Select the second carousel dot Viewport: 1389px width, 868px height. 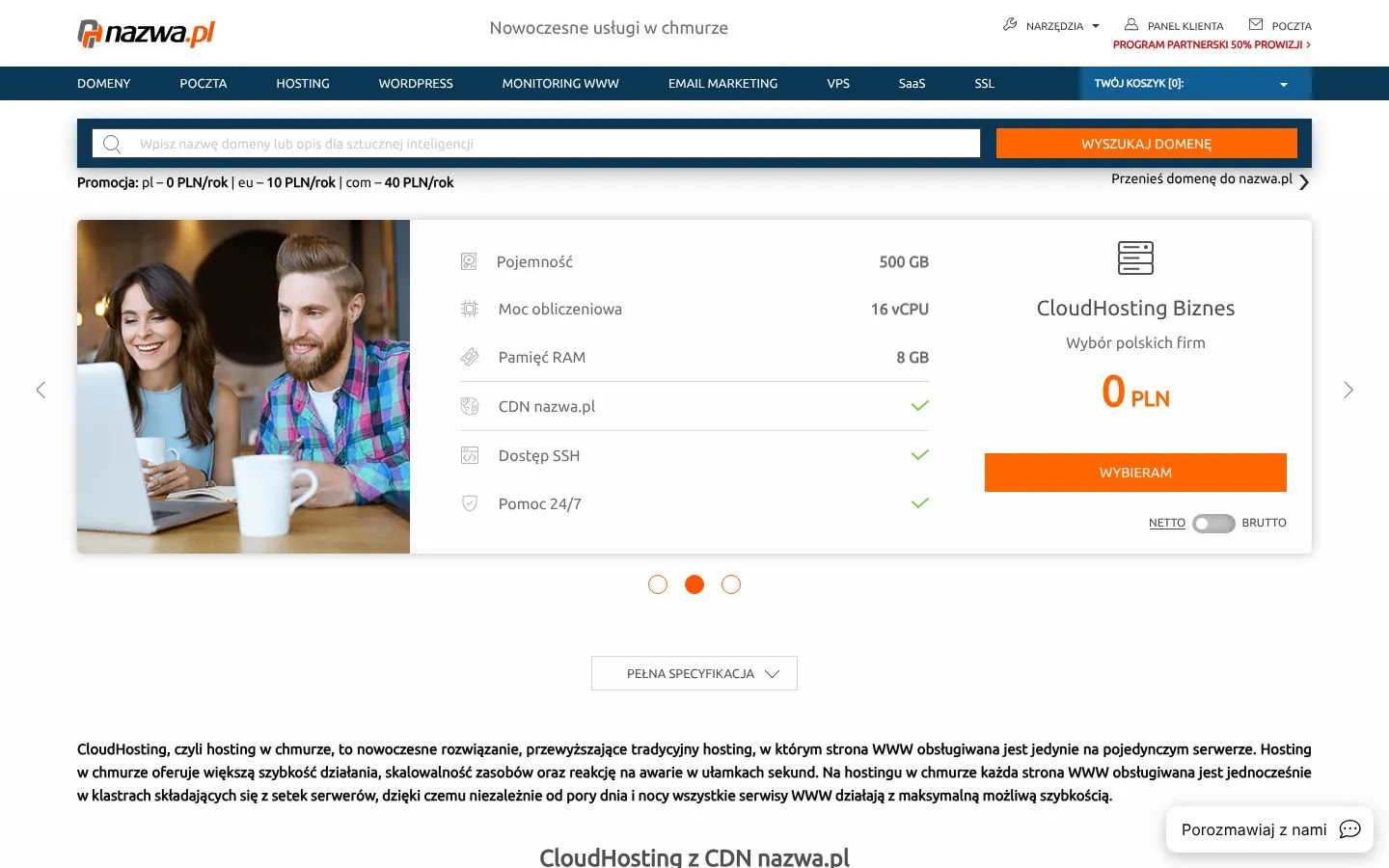(694, 584)
